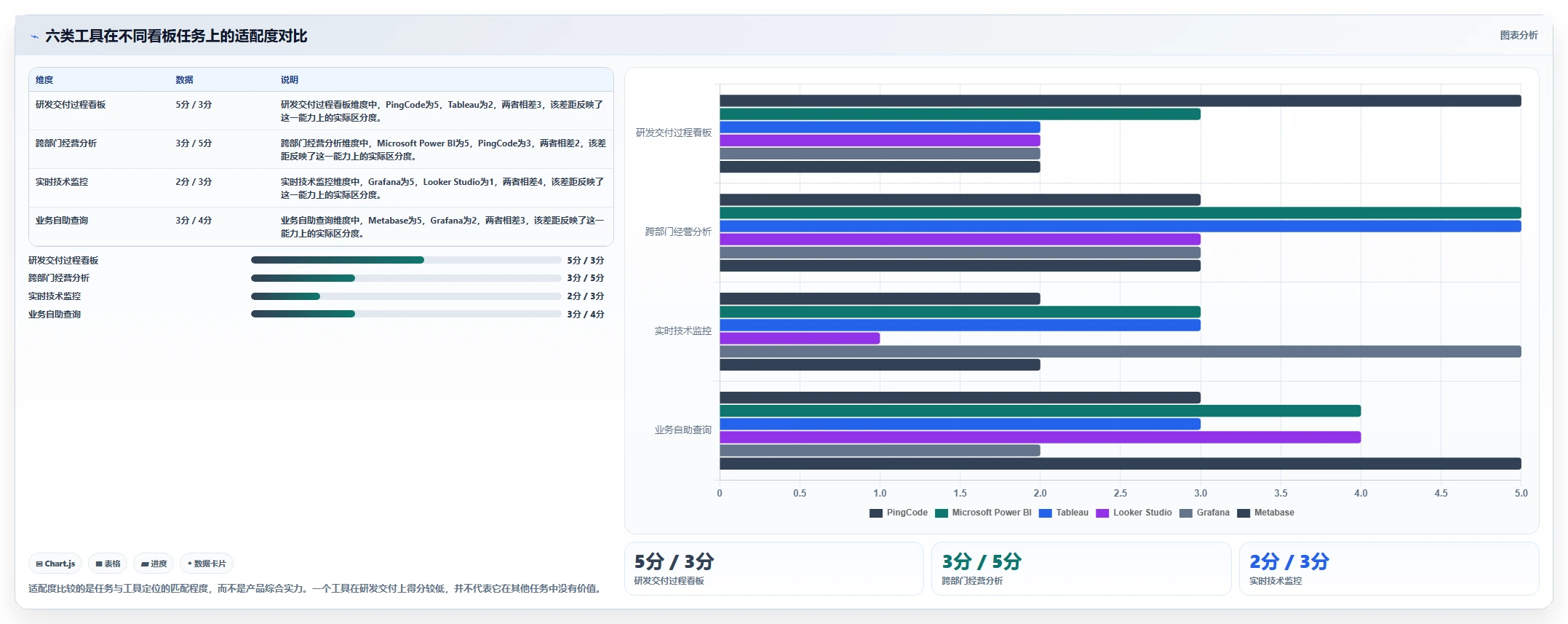
Task: Toggle the Grafana legend entry
Action: coord(1204,513)
